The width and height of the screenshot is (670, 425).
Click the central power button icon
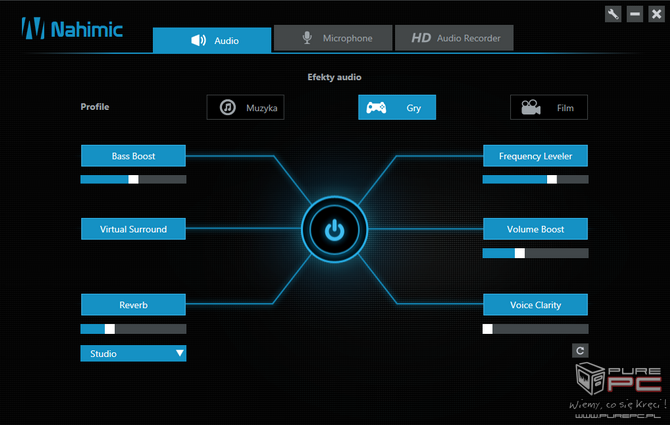[334, 231]
